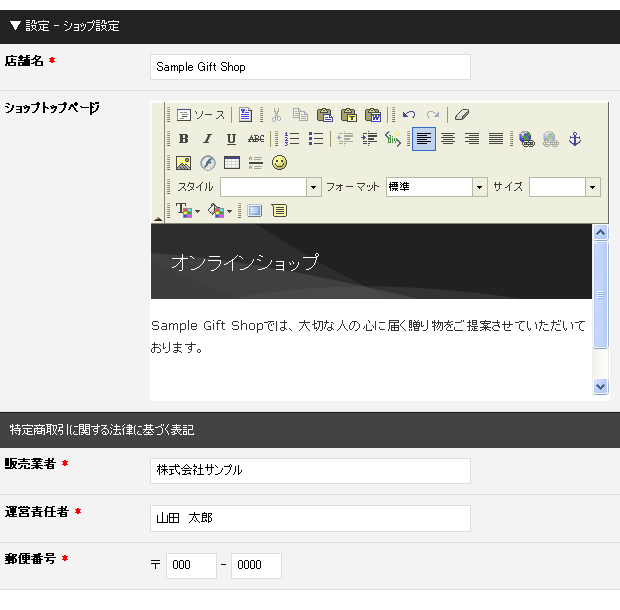
Task: Insert a smiley emoticon
Action: click(x=280, y=163)
